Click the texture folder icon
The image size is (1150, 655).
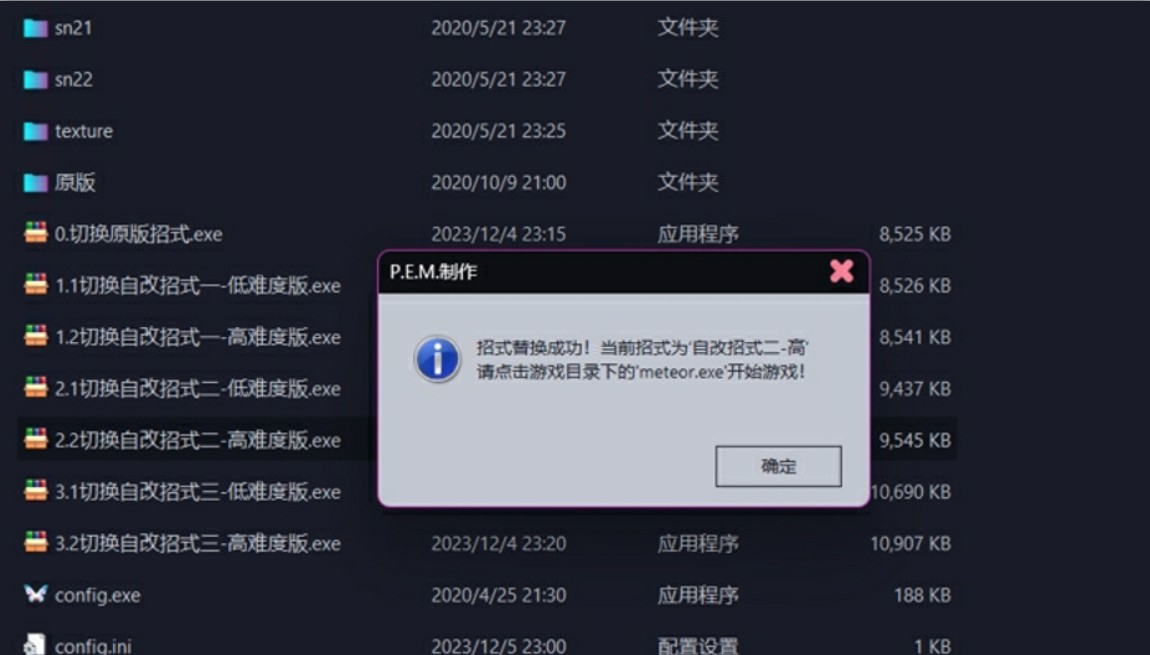35,131
